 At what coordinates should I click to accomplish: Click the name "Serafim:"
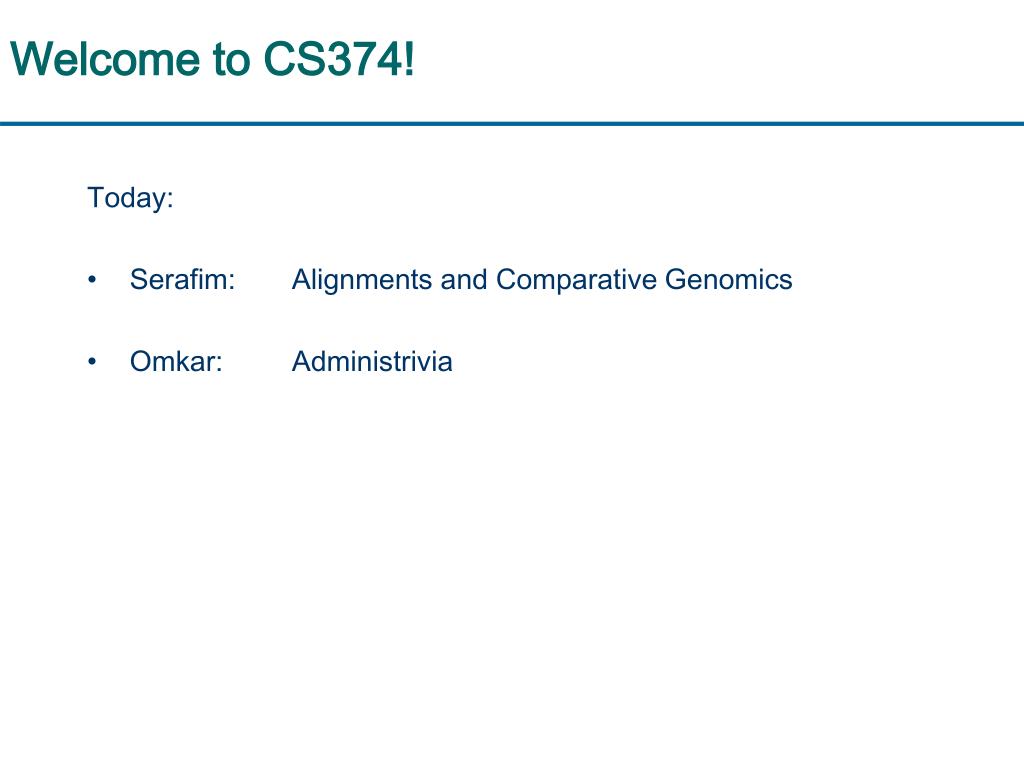(182, 280)
